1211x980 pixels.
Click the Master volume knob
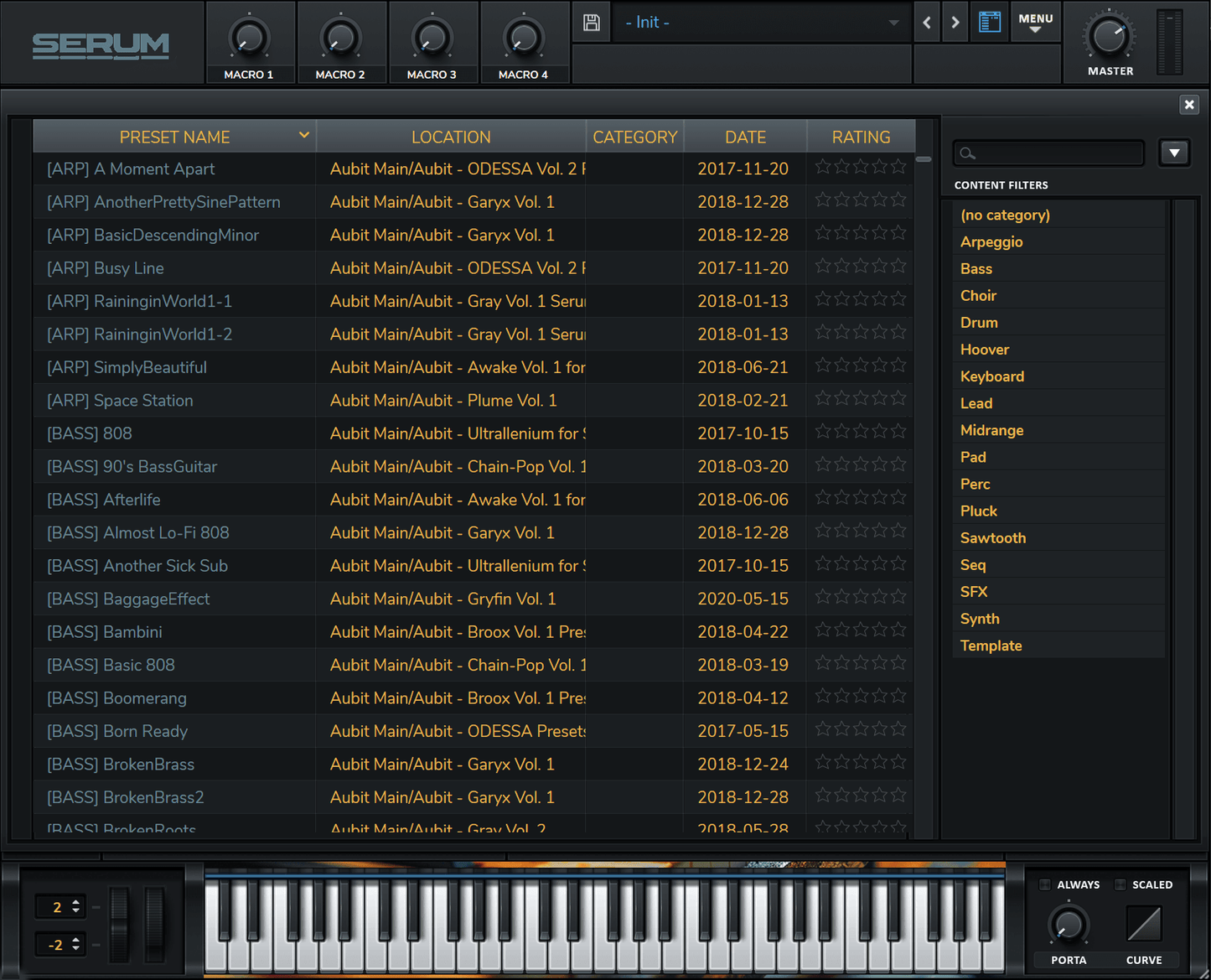1110,36
